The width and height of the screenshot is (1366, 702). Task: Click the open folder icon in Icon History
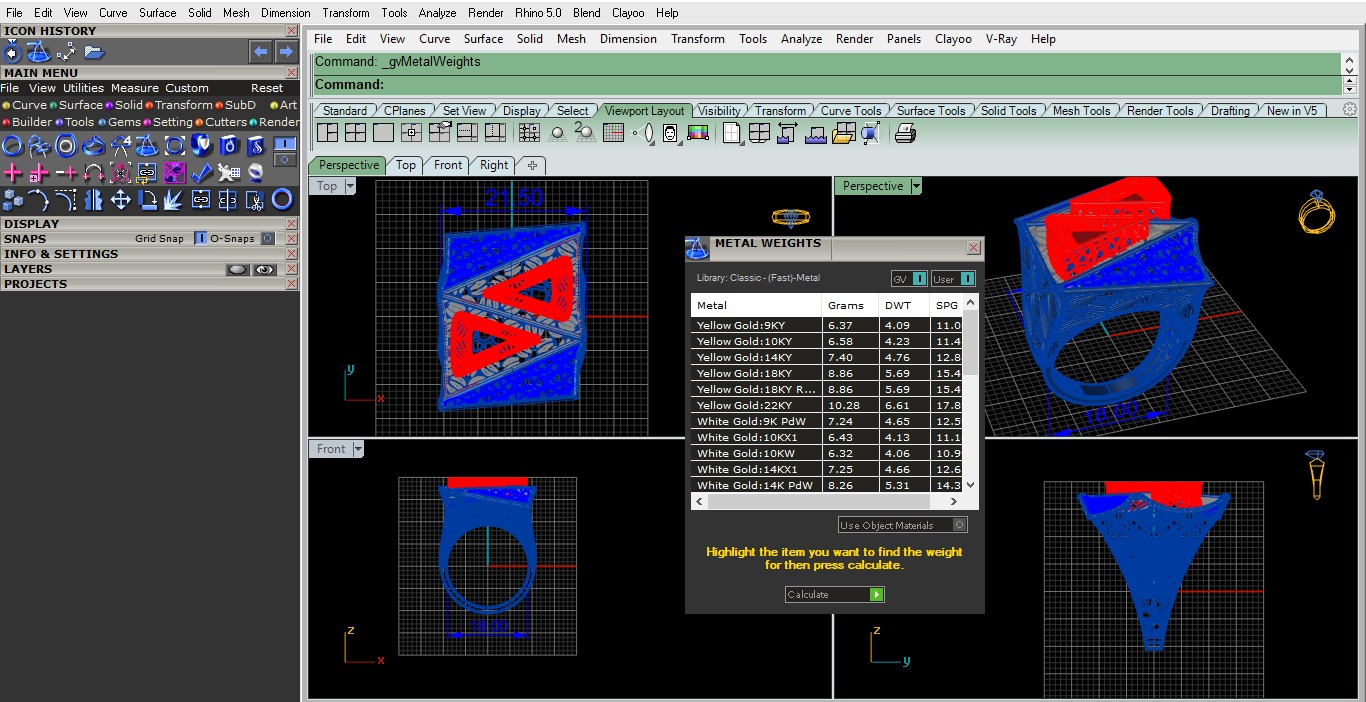tap(94, 53)
